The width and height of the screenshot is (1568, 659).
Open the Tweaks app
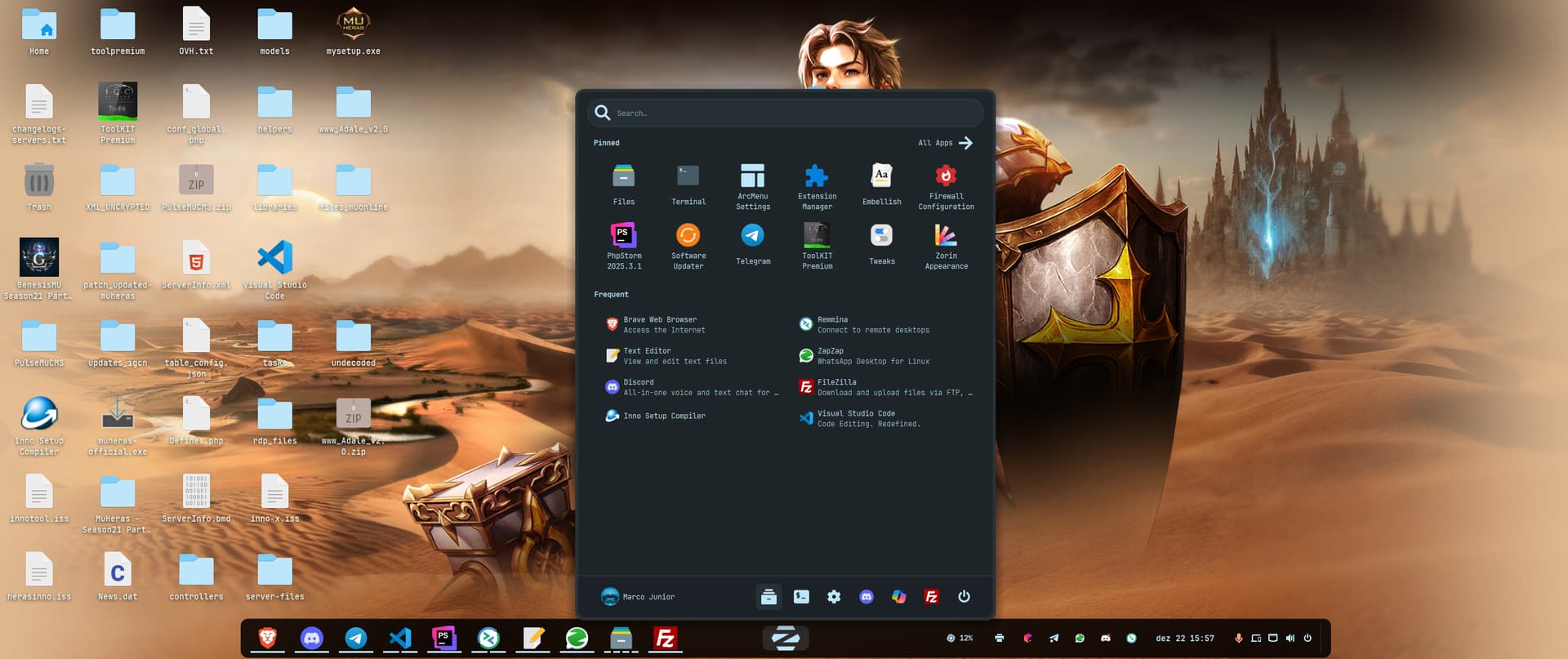pos(881,244)
